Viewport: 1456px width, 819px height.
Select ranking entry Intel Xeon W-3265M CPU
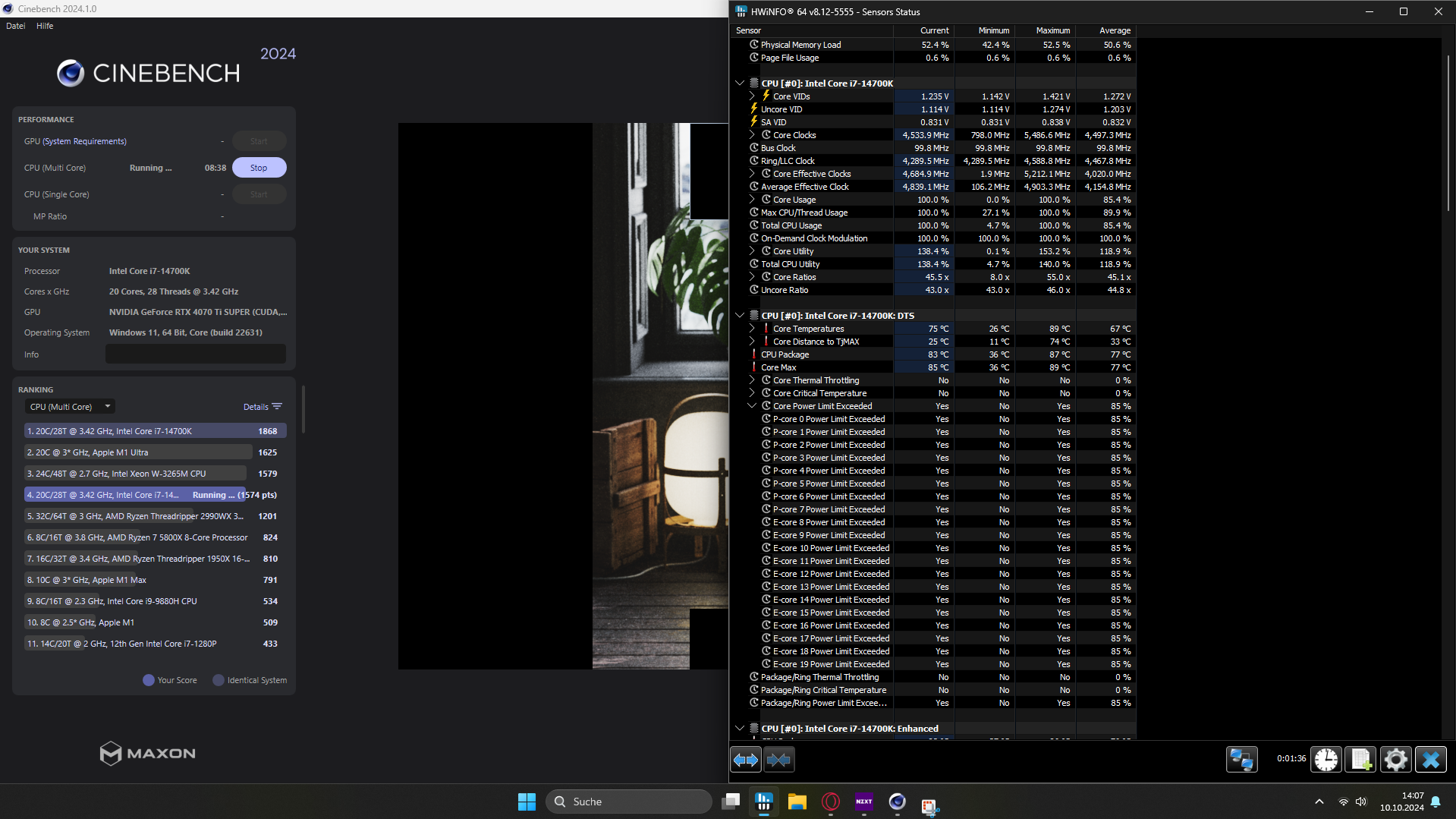[155, 474]
